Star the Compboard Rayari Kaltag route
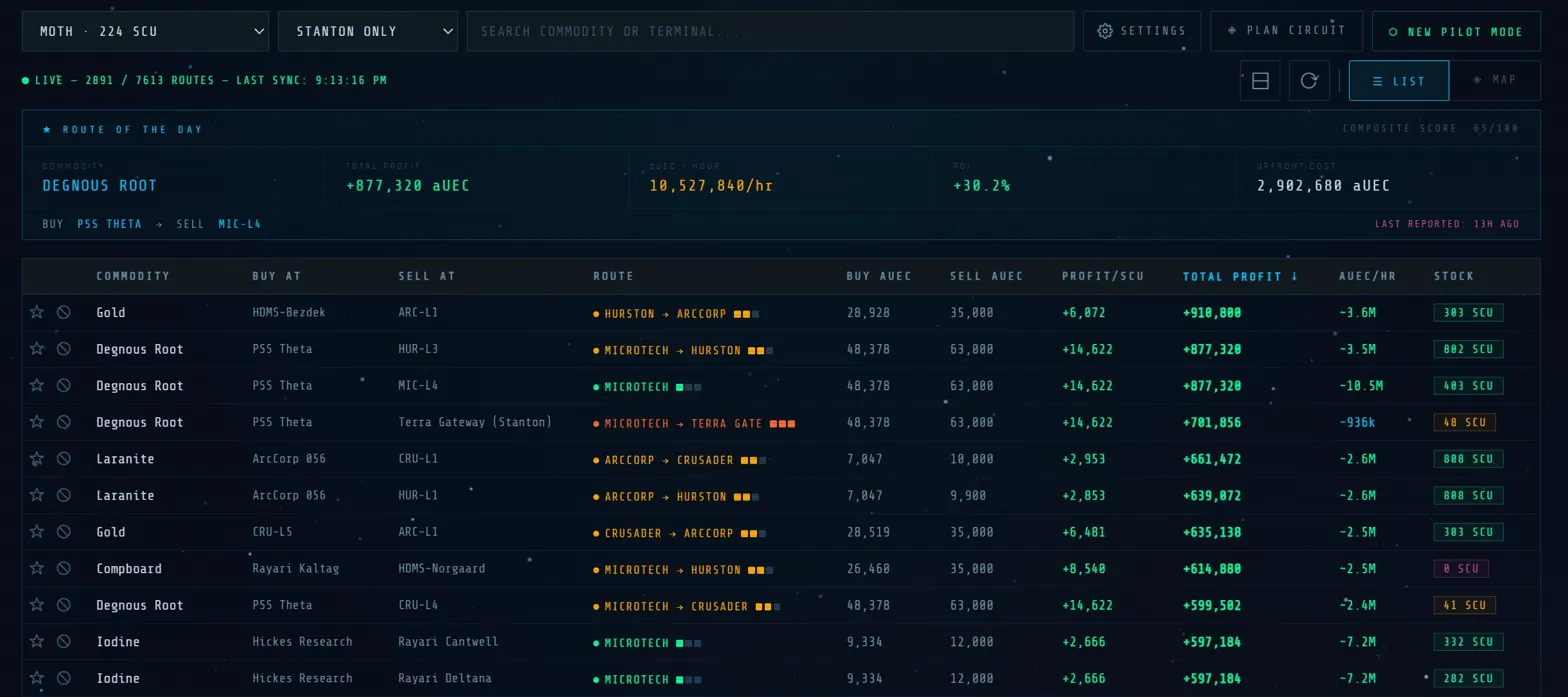 (x=37, y=568)
